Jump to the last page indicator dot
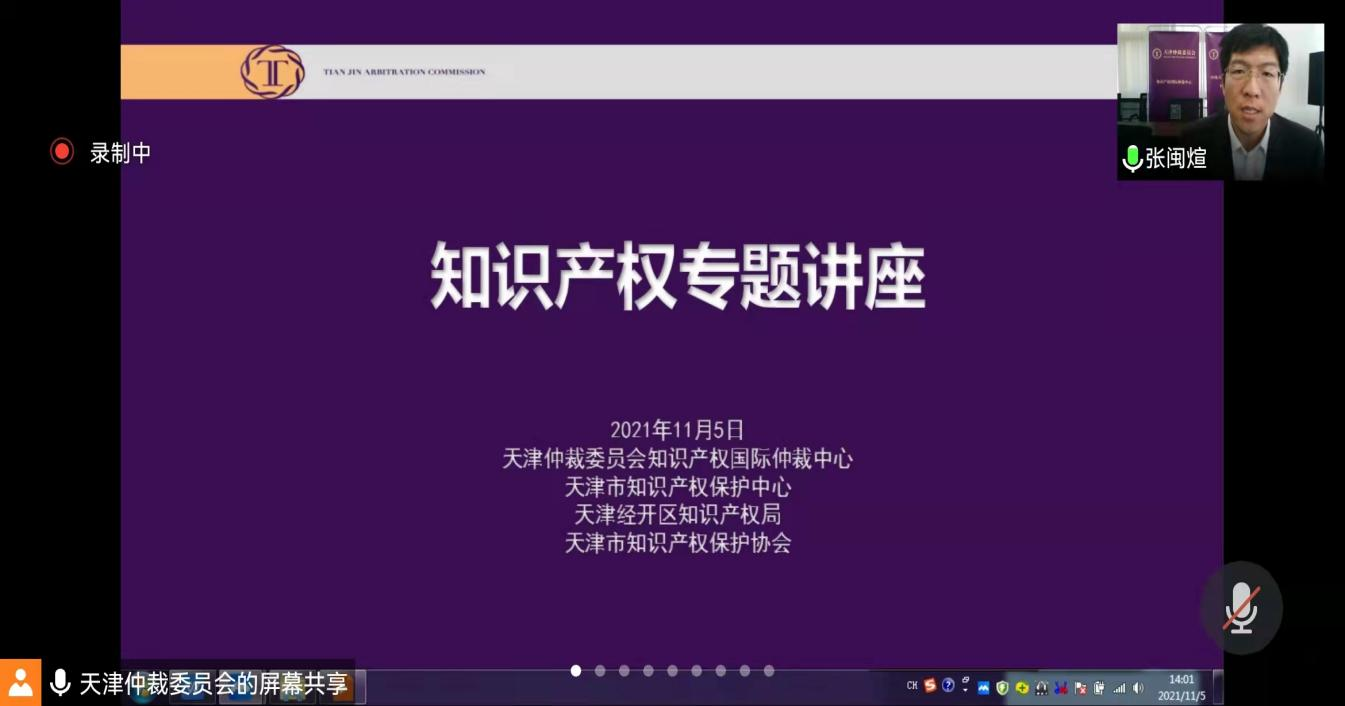The width and height of the screenshot is (1345, 706). point(769,671)
